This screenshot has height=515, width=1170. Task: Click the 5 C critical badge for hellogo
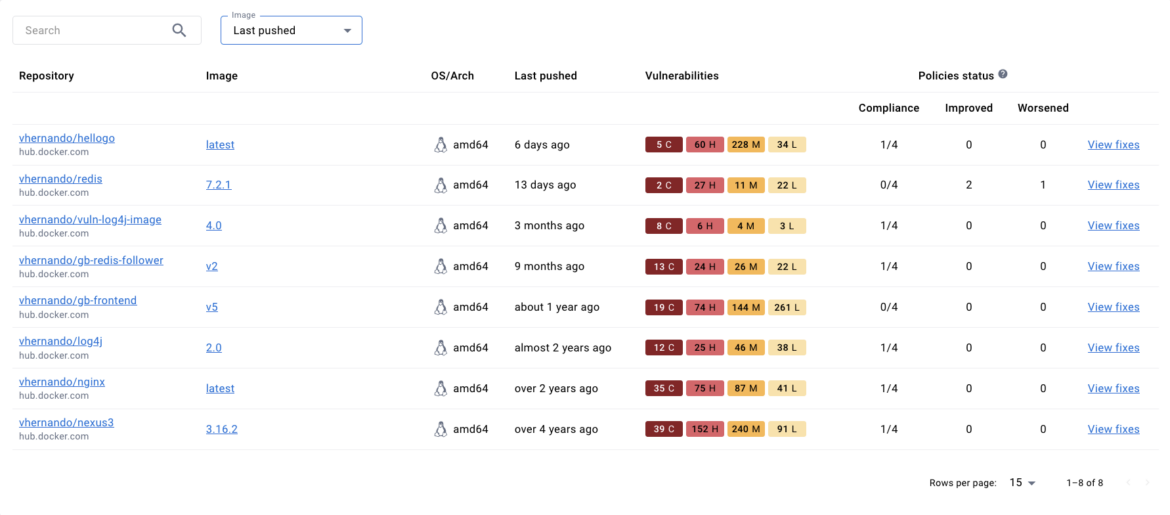[664, 145]
